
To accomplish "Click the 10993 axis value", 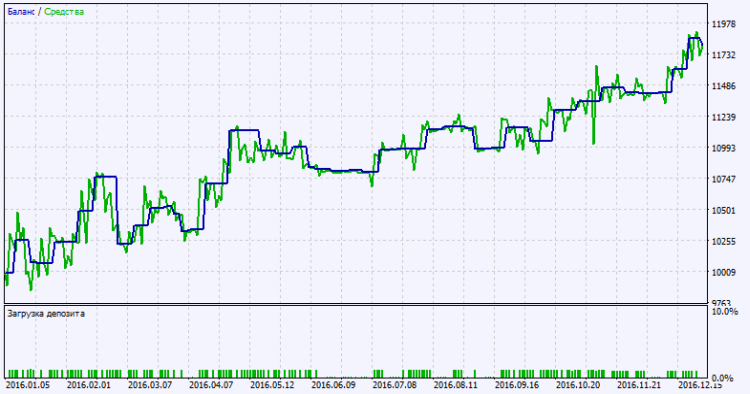I will (724, 149).
